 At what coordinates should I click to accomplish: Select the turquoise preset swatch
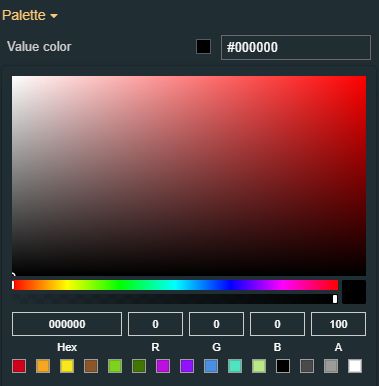(x=235, y=366)
